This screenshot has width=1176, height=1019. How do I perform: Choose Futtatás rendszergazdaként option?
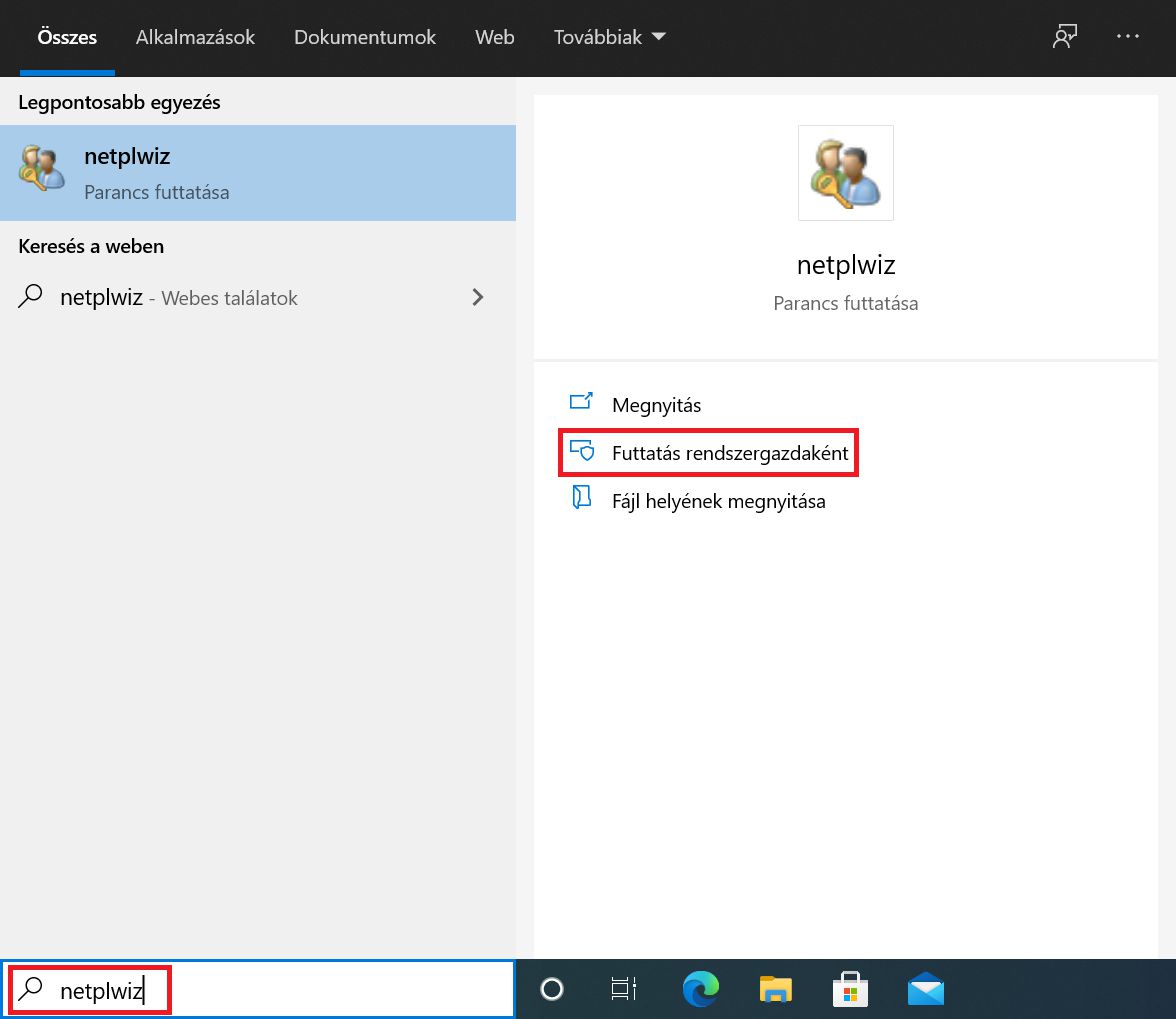click(729, 453)
